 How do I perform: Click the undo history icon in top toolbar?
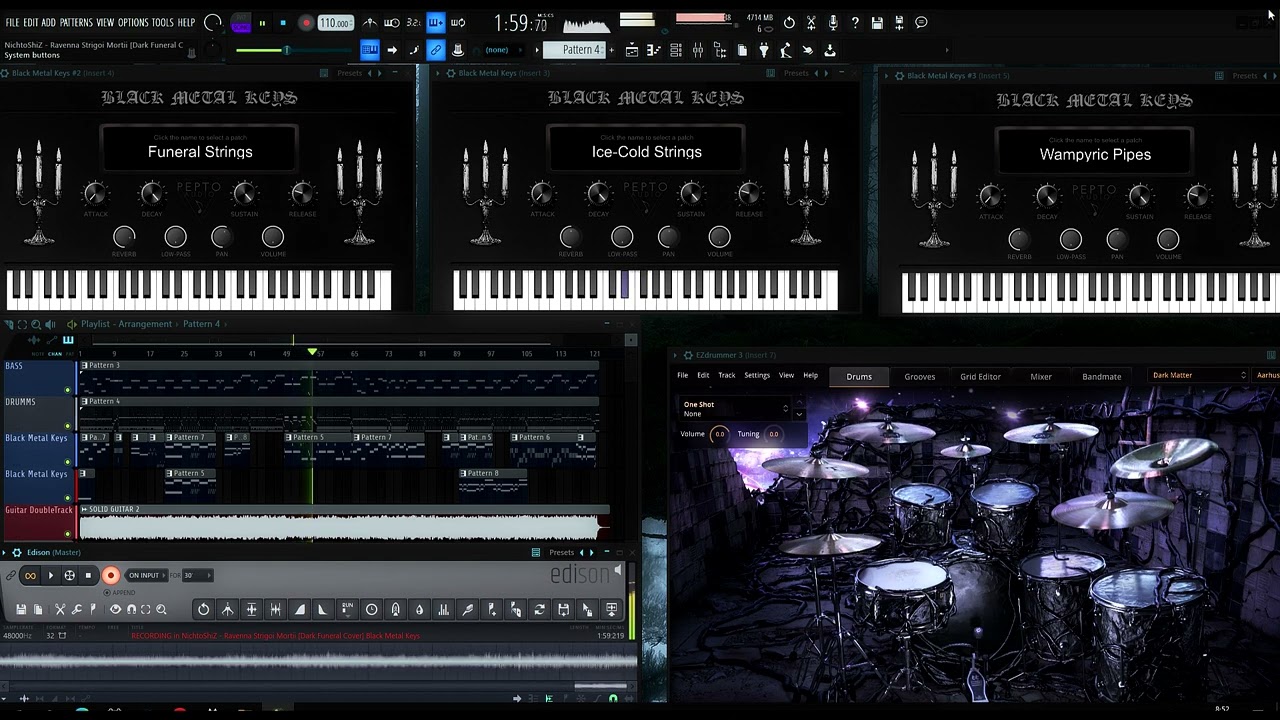[x=789, y=22]
